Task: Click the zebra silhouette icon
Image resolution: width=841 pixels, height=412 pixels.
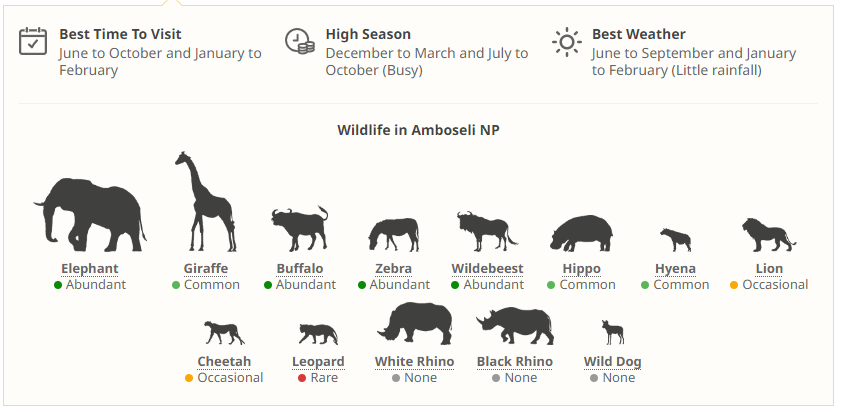Action: point(393,235)
